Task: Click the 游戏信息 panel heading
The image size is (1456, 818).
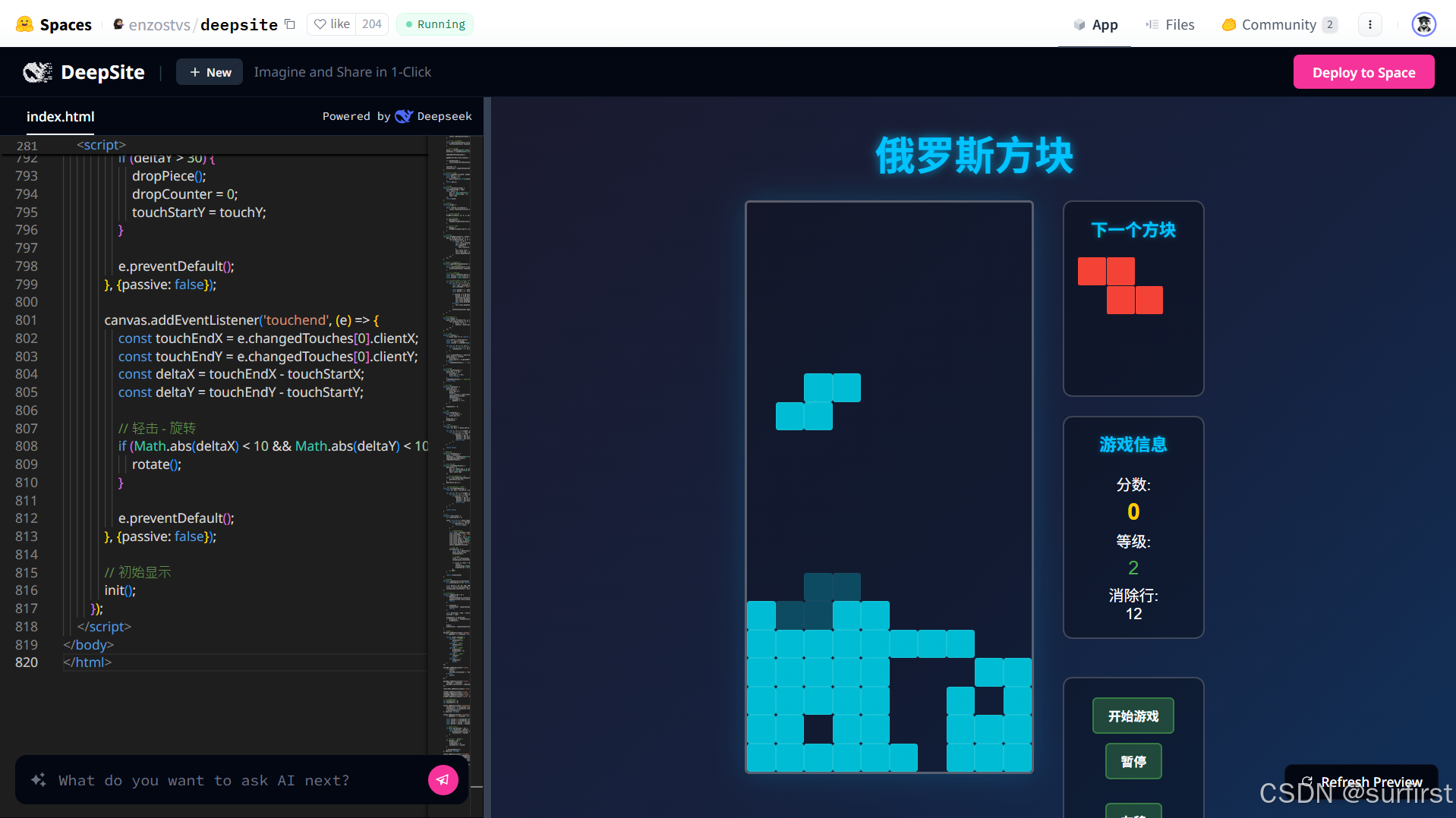Action: (1133, 445)
